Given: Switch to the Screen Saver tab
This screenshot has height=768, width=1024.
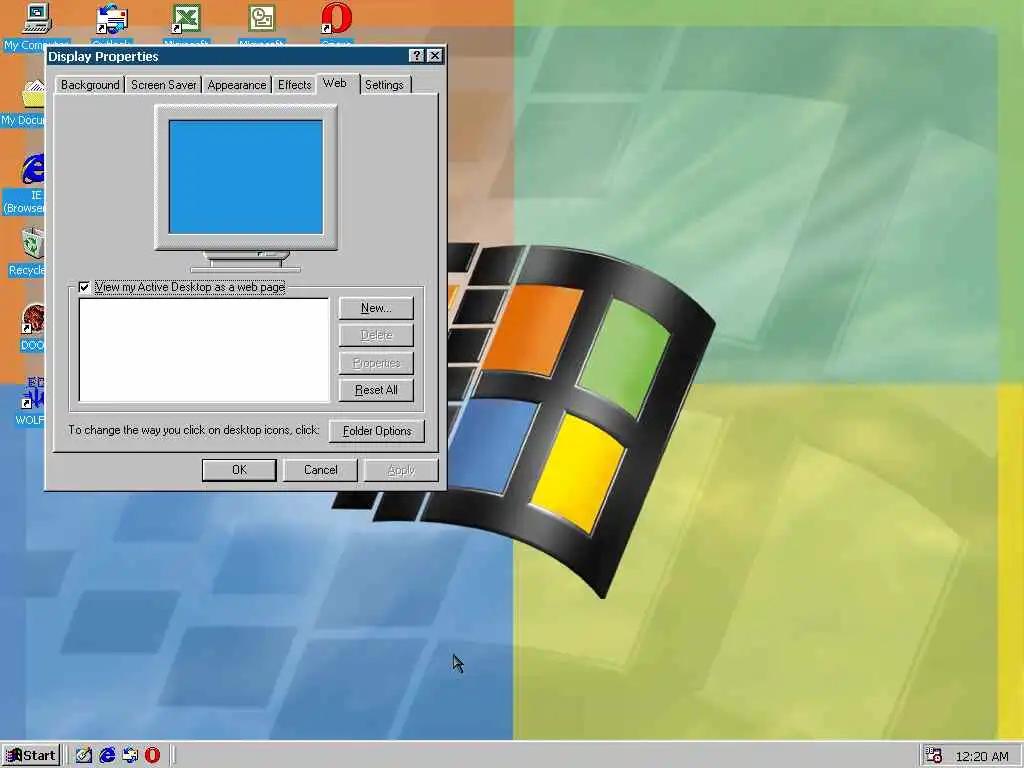Looking at the screenshot, I should pyautogui.click(x=163, y=85).
